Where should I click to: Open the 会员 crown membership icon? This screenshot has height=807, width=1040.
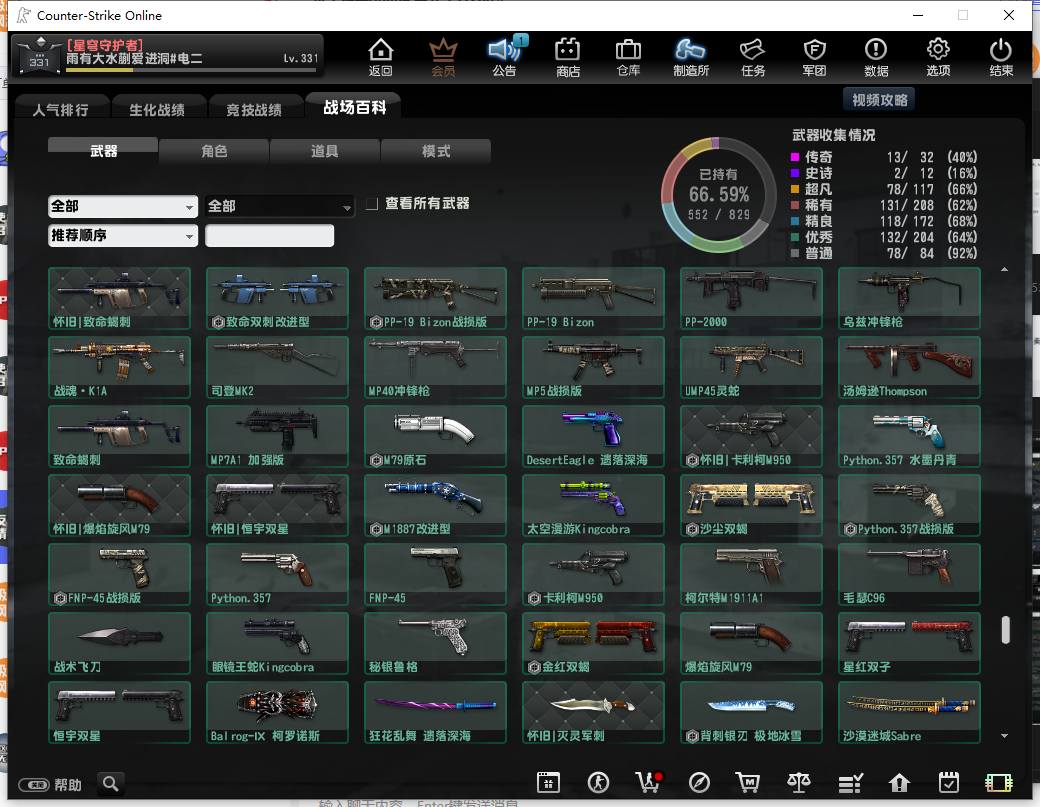point(443,57)
